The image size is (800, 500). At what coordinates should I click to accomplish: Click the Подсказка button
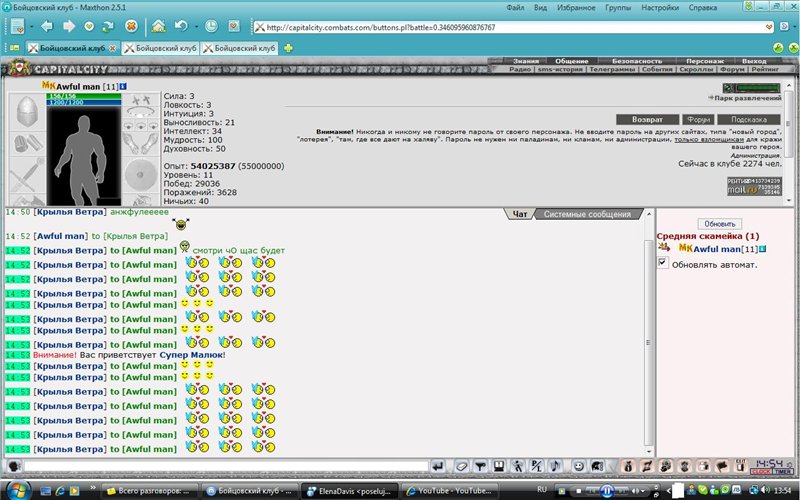(x=748, y=119)
